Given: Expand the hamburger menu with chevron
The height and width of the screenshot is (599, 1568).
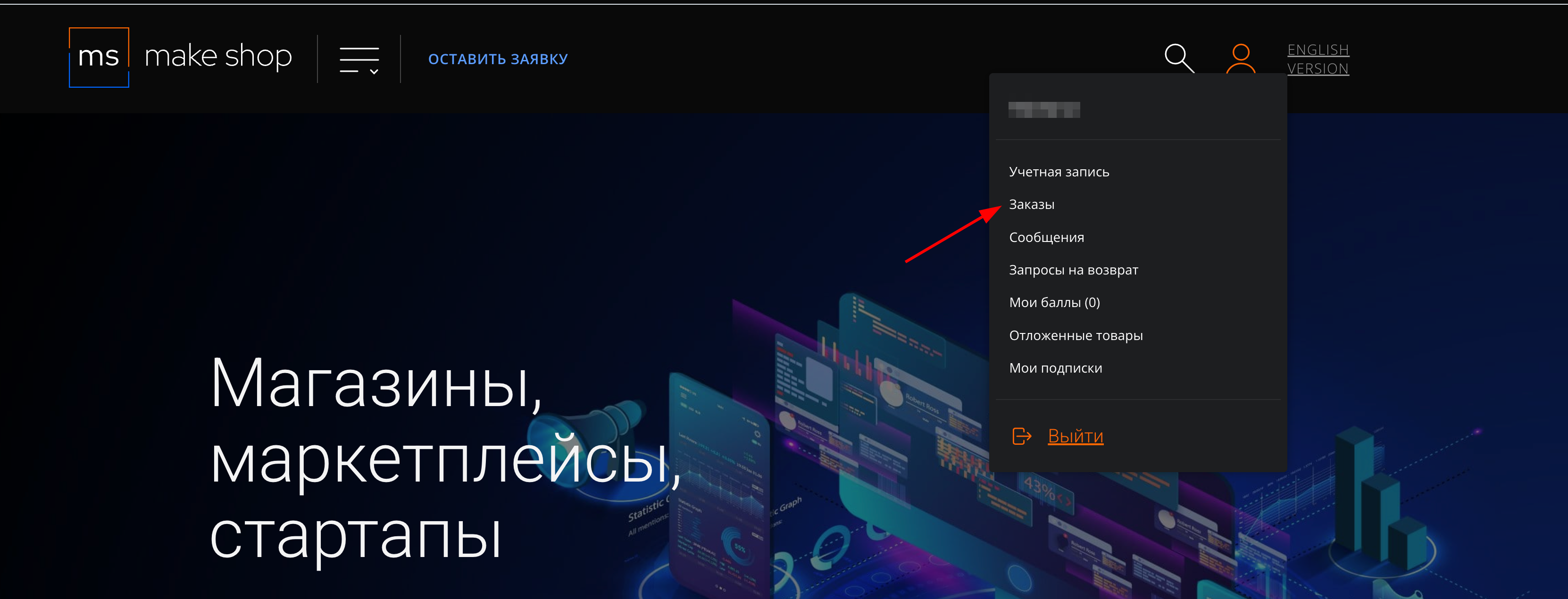Looking at the screenshot, I should (x=359, y=59).
